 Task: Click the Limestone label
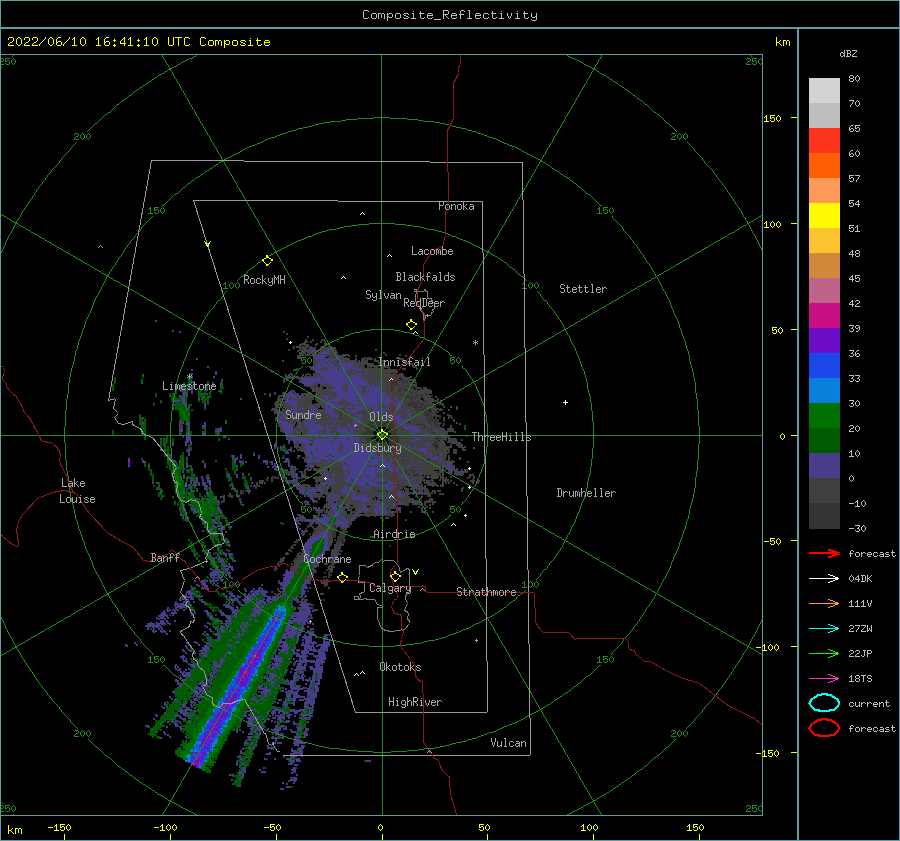(189, 386)
